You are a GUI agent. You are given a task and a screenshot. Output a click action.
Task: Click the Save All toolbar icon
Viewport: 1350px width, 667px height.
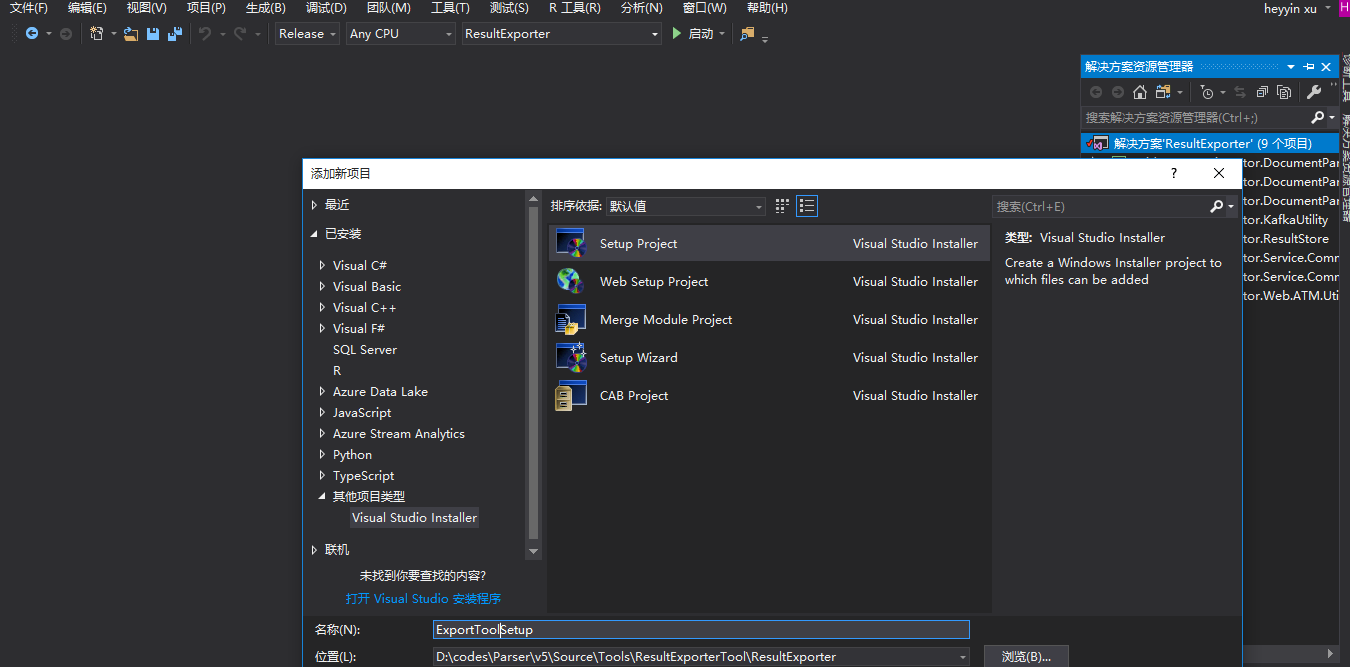click(x=175, y=34)
